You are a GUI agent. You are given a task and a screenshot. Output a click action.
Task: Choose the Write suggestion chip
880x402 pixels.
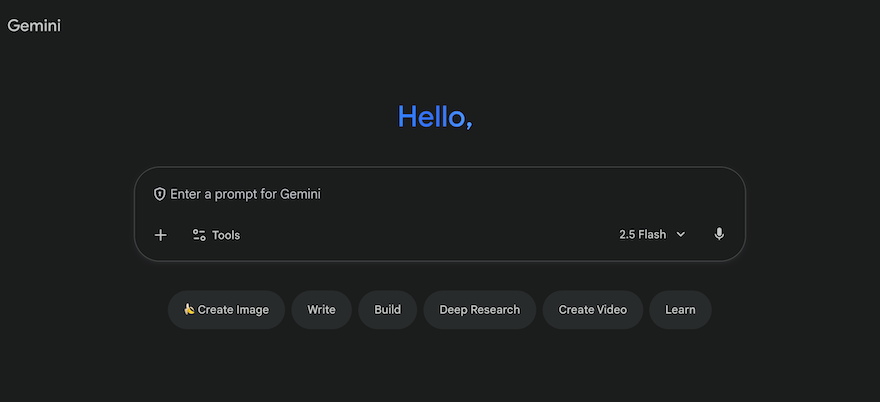click(x=322, y=310)
